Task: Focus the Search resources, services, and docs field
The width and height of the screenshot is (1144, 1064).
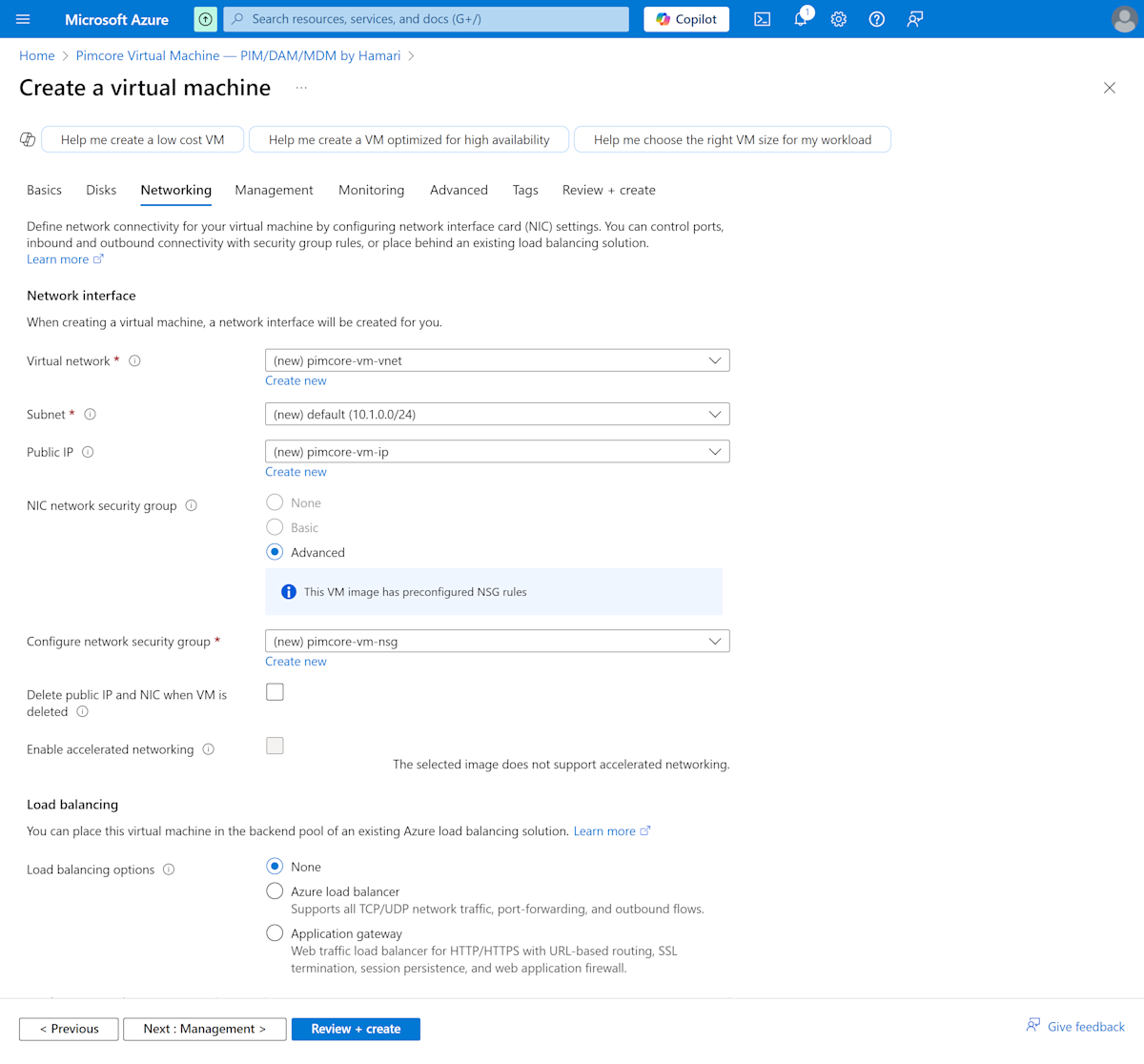Action: 426,19
